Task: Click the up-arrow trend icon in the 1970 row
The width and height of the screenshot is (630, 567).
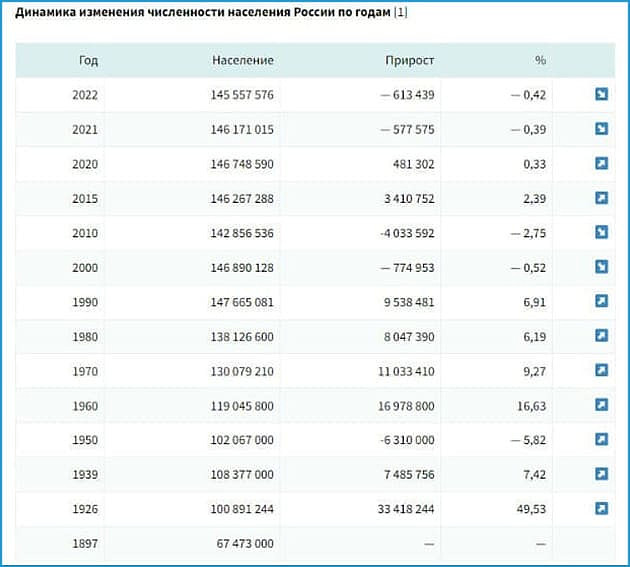Action: pos(601,370)
